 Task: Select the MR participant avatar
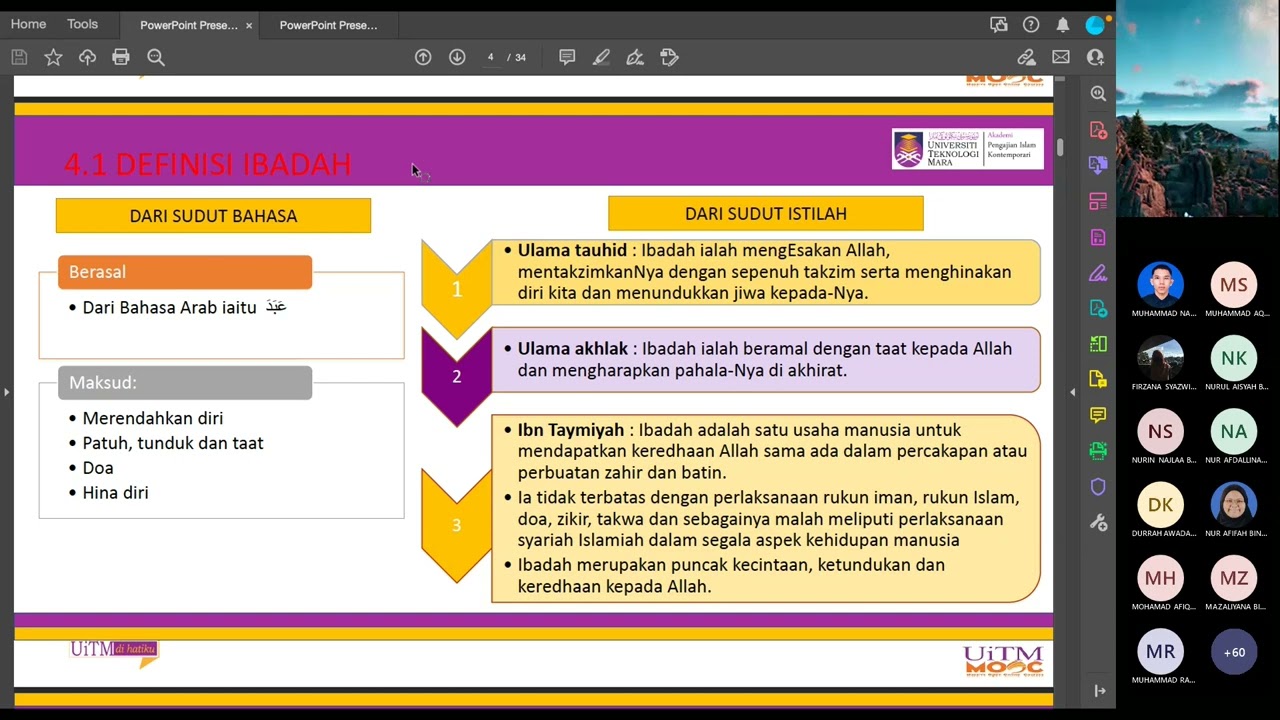(1160, 652)
